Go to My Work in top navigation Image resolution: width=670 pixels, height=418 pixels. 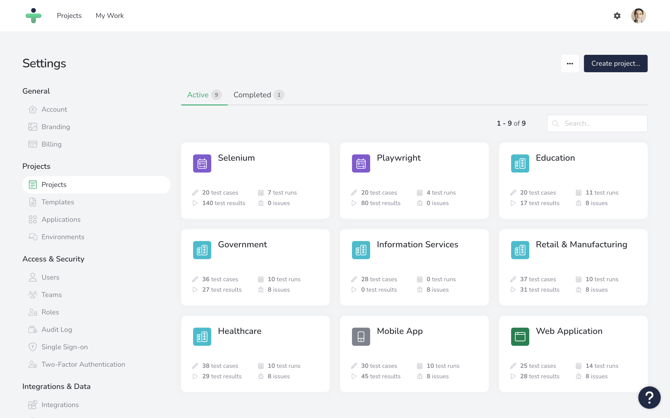110,16
